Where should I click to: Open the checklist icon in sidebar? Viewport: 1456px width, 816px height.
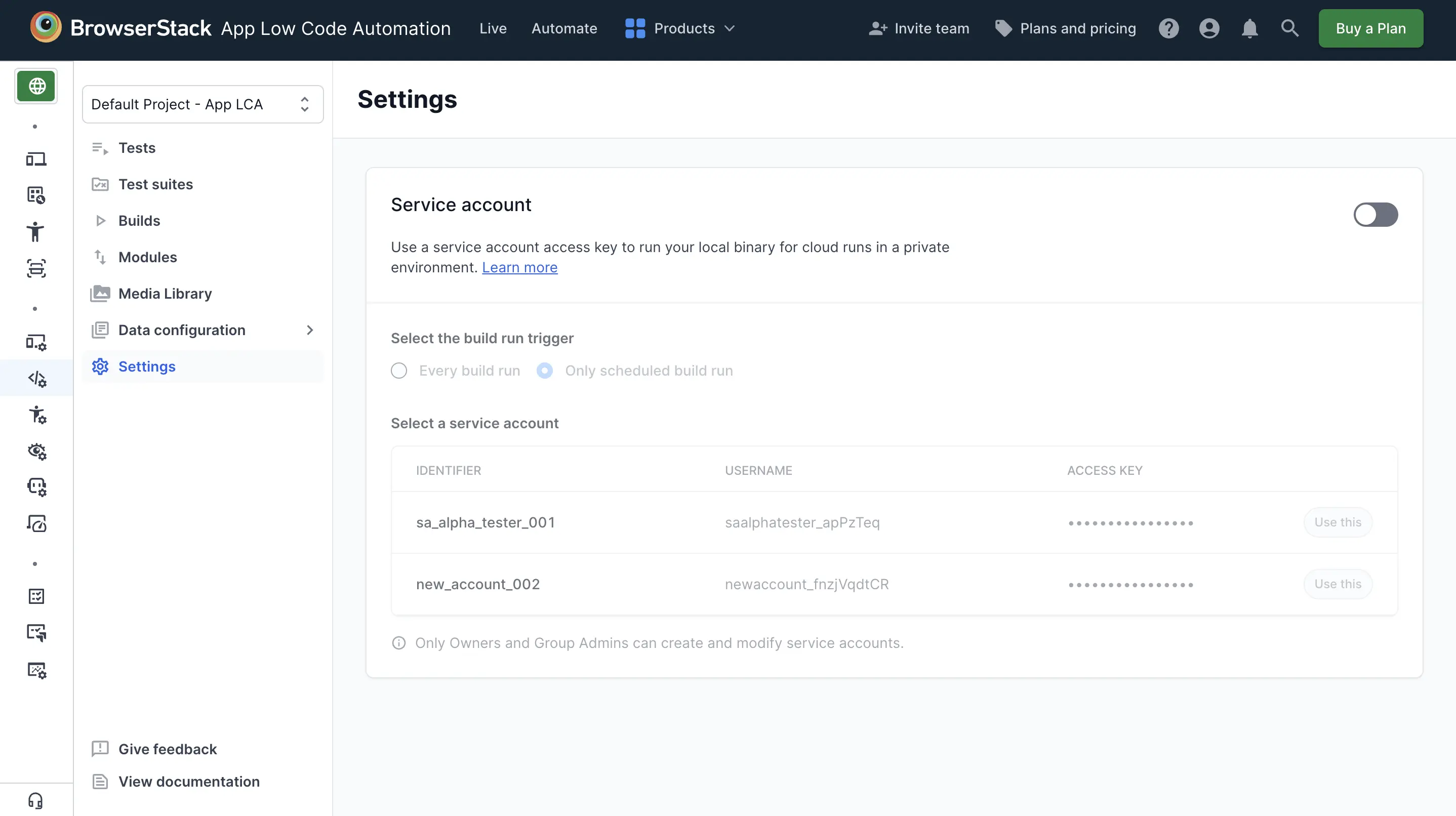(36, 596)
